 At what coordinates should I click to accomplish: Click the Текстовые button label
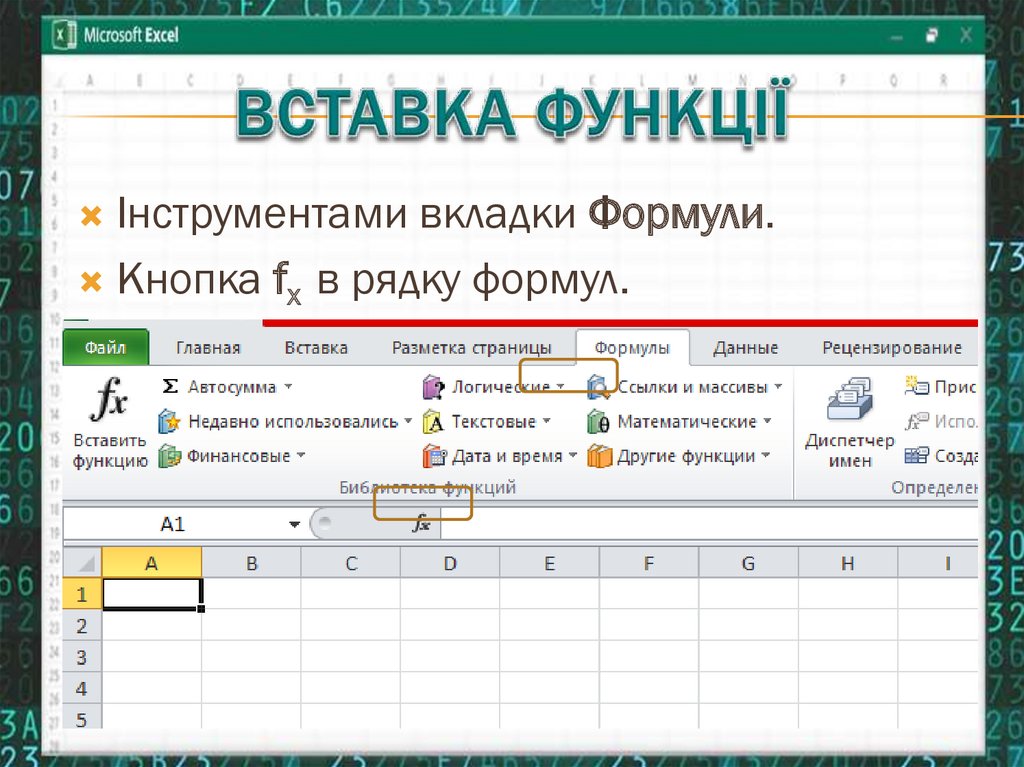(494, 421)
